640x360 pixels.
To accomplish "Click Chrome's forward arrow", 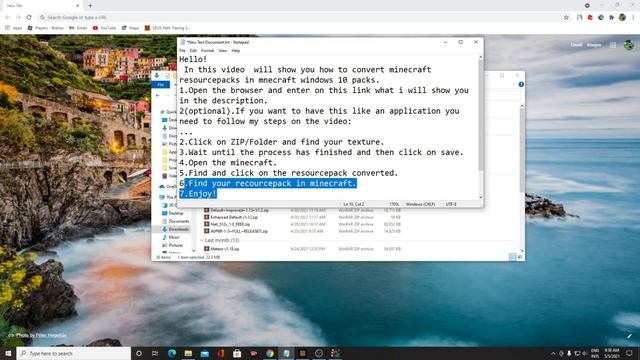I will point(18,18).
